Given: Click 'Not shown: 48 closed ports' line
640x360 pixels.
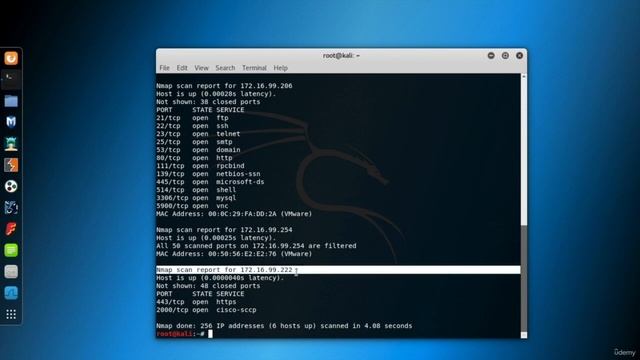Looking at the screenshot, I should [208, 286].
